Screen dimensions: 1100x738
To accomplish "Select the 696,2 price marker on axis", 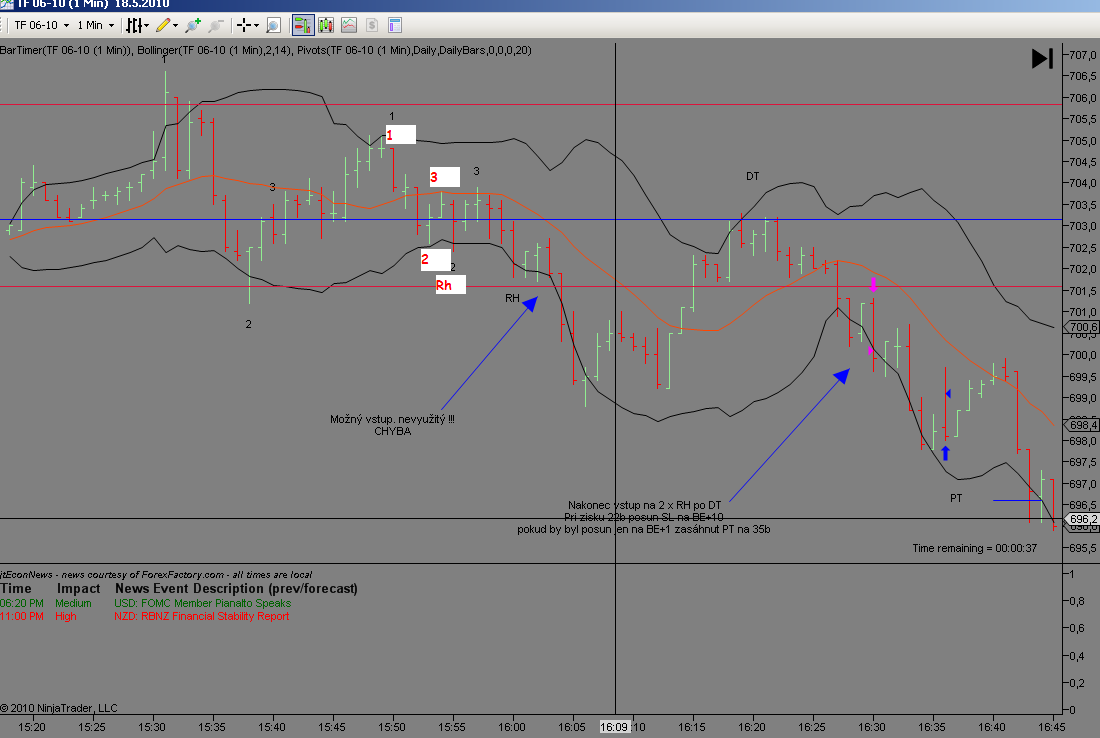I will [x=1082, y=519].
